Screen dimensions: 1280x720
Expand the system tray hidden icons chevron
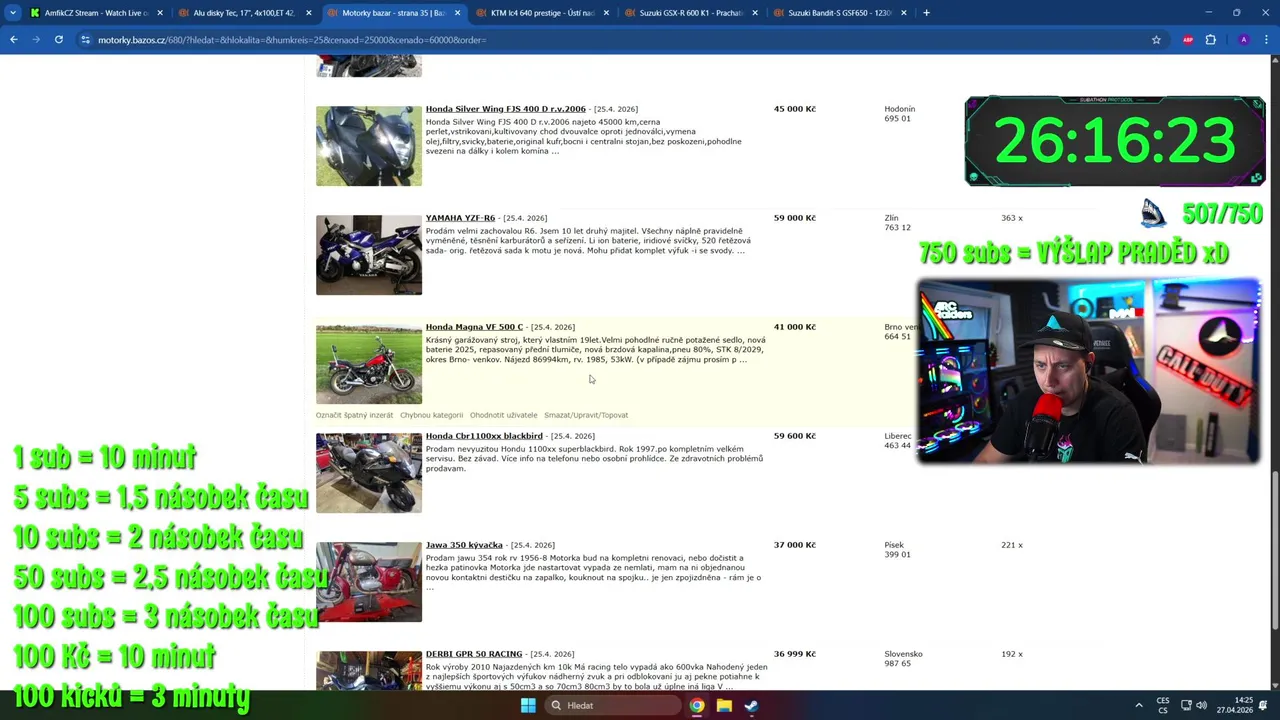(x=1138, y=705)
